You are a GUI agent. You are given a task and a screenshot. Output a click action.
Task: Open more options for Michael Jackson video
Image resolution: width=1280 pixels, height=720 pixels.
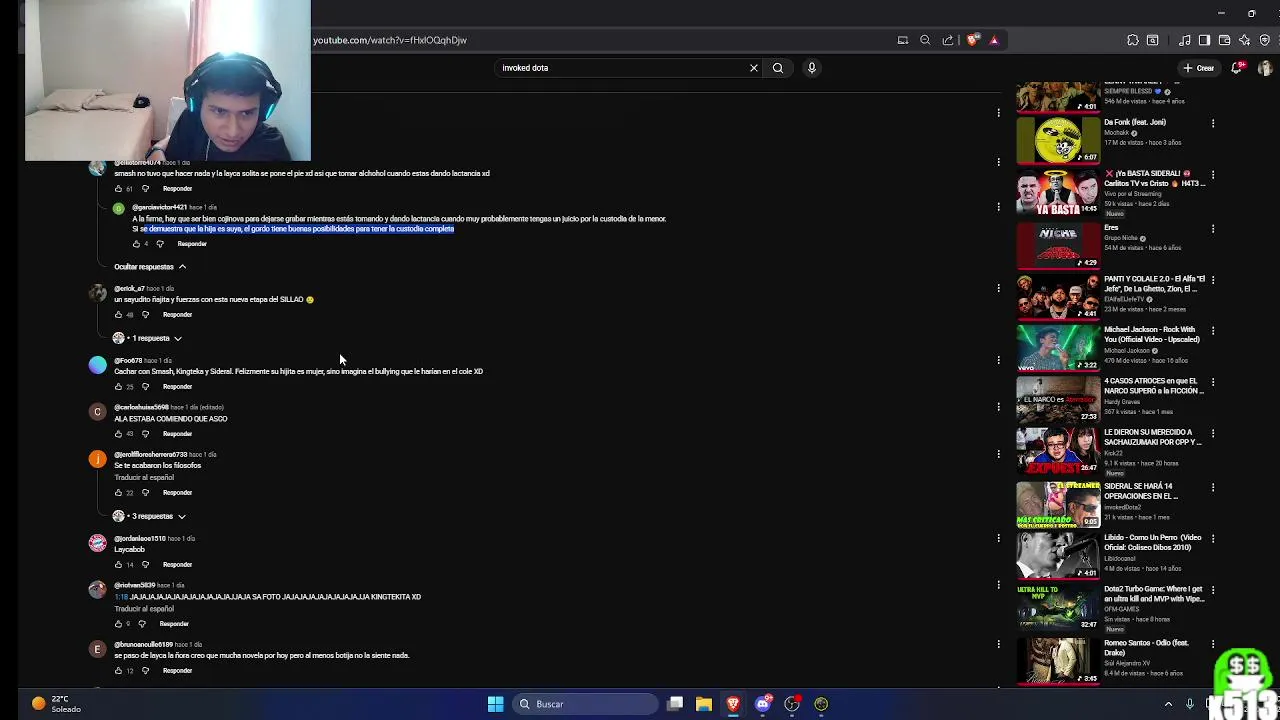coord(1213,331)
